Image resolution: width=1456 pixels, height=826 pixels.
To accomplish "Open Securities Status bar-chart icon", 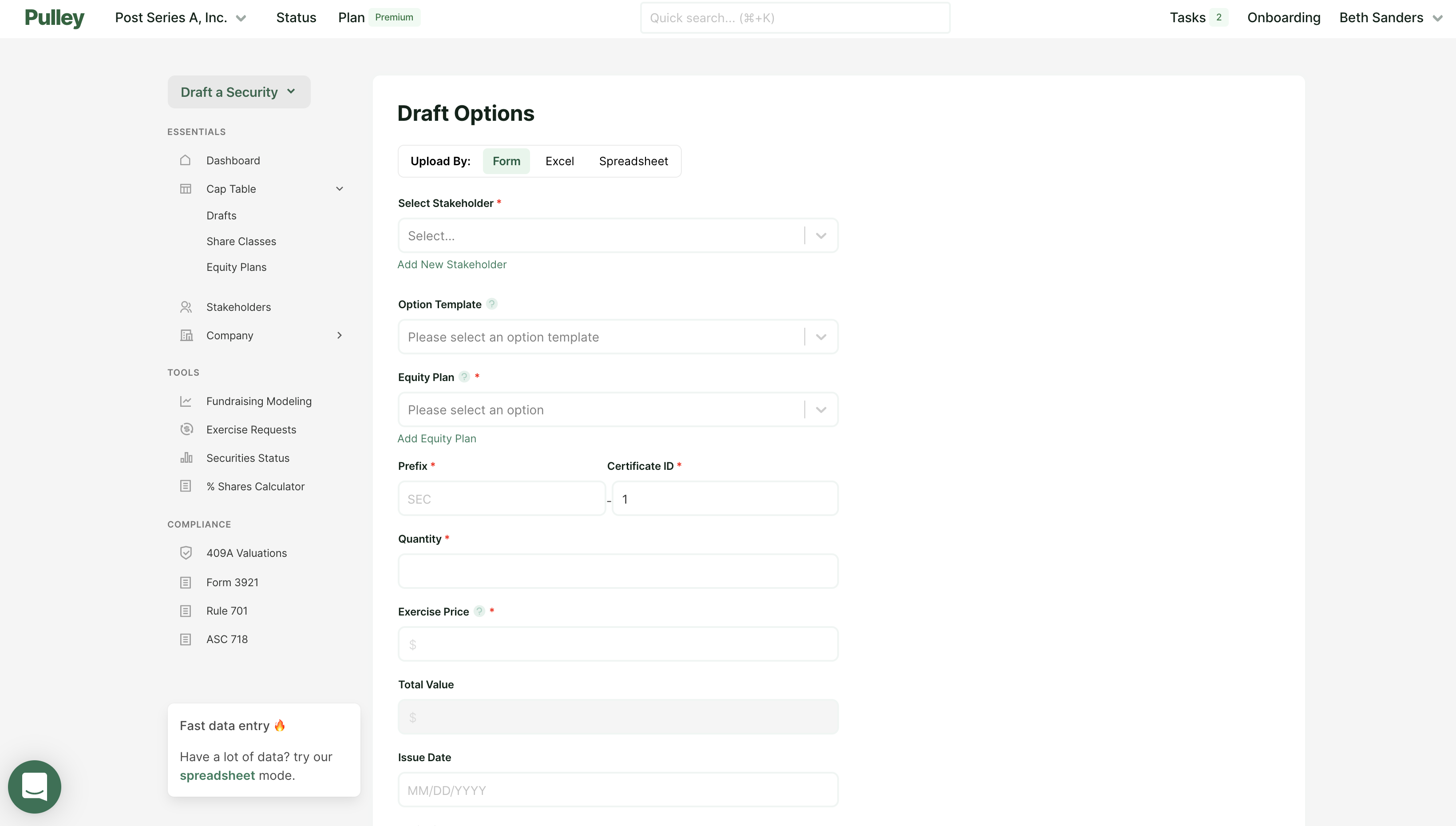I will [x=187, y=458].
